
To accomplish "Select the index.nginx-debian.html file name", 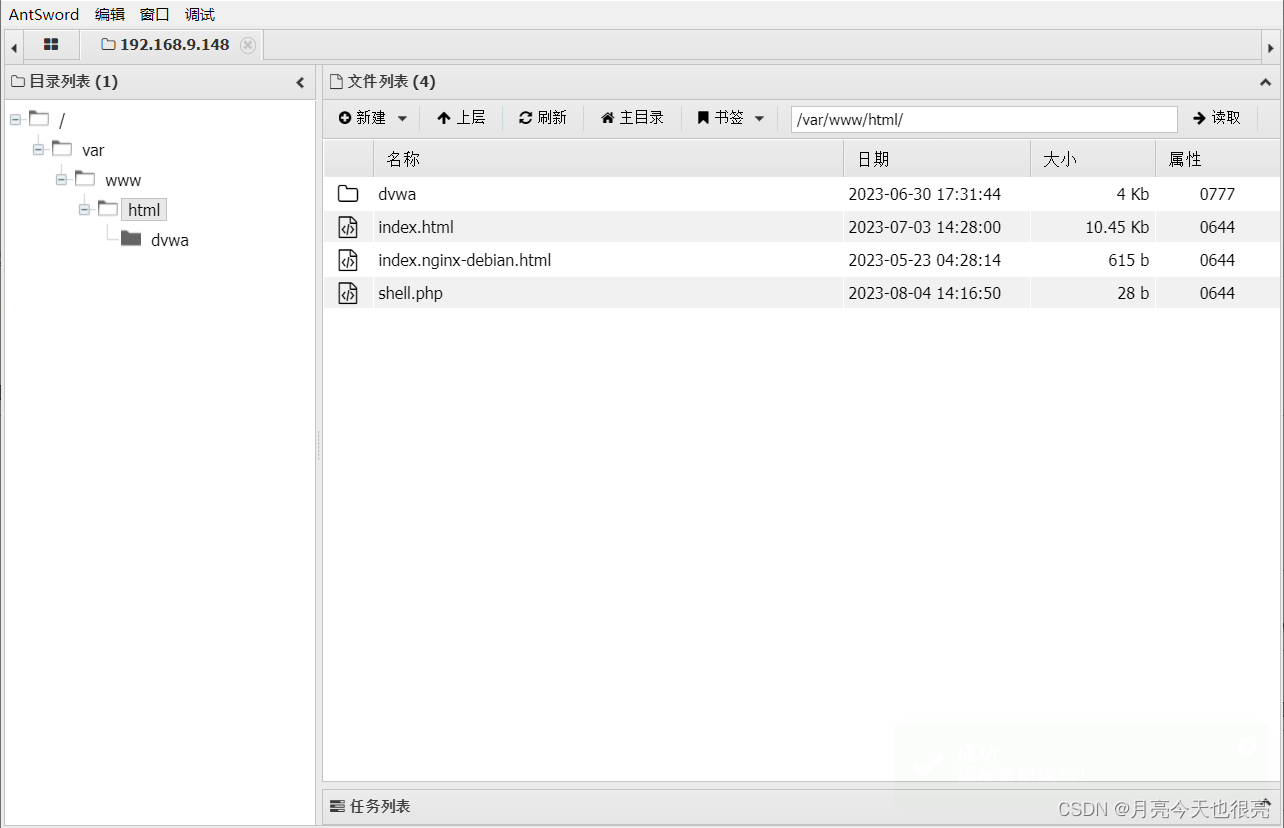I will (465, 260).
